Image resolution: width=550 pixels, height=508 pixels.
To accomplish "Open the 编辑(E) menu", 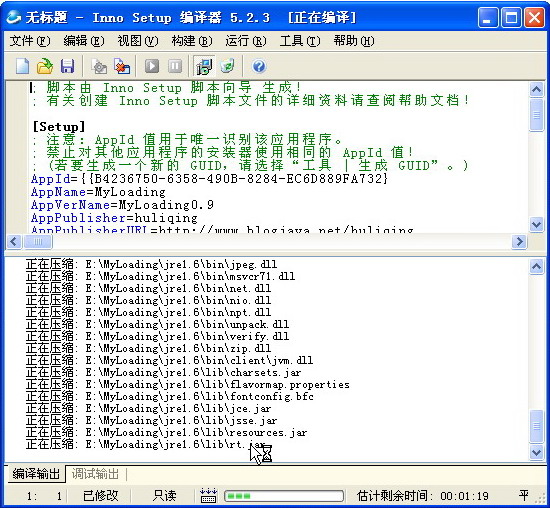I will tap(84, 41).
